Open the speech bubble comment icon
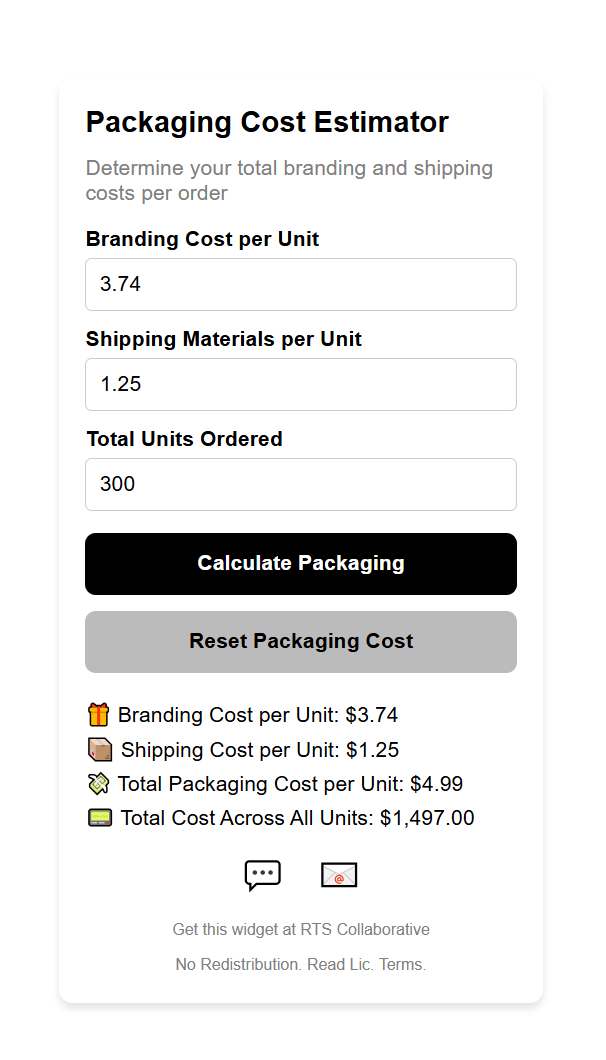 coord(263,873)
